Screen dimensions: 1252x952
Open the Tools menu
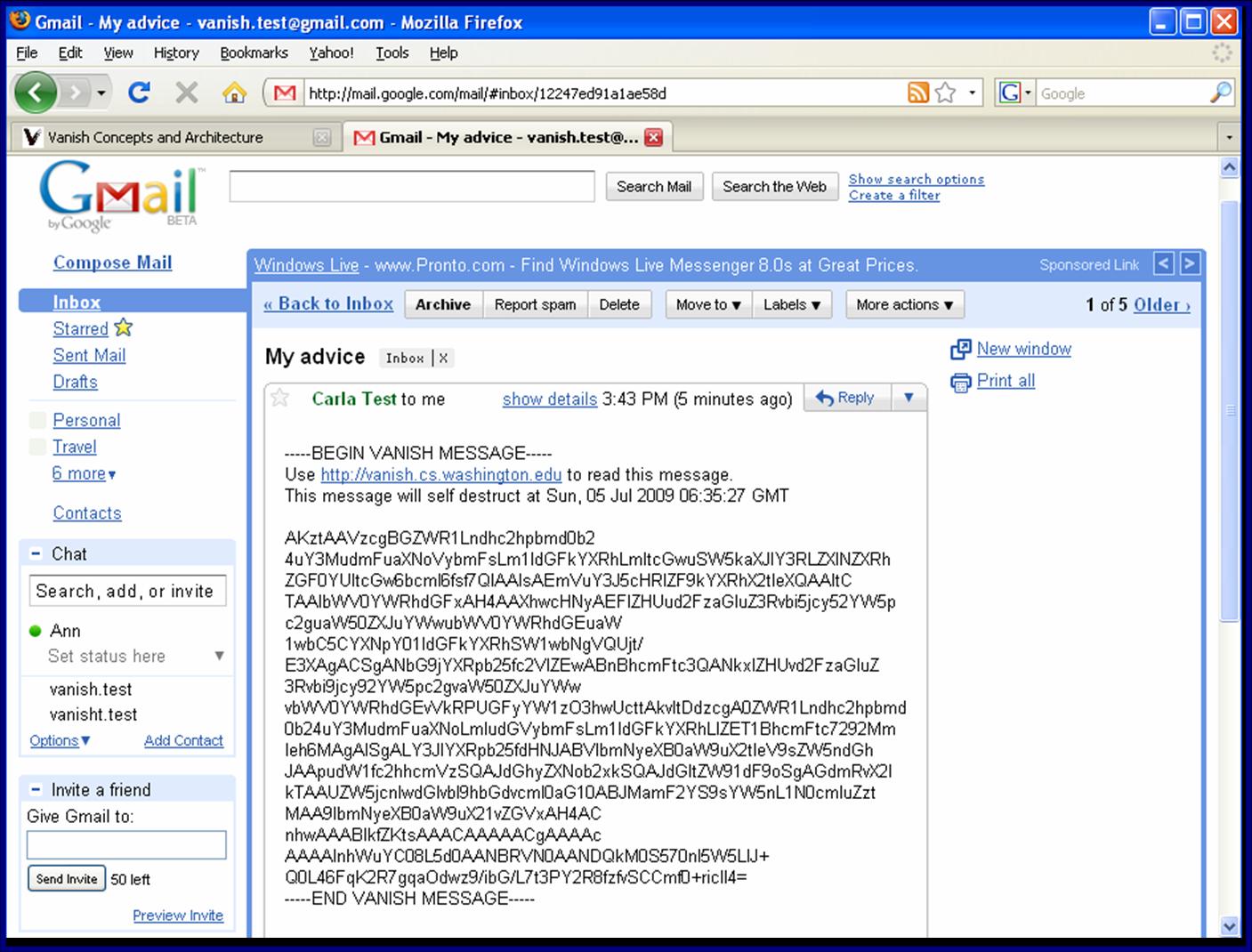(392, 52)
